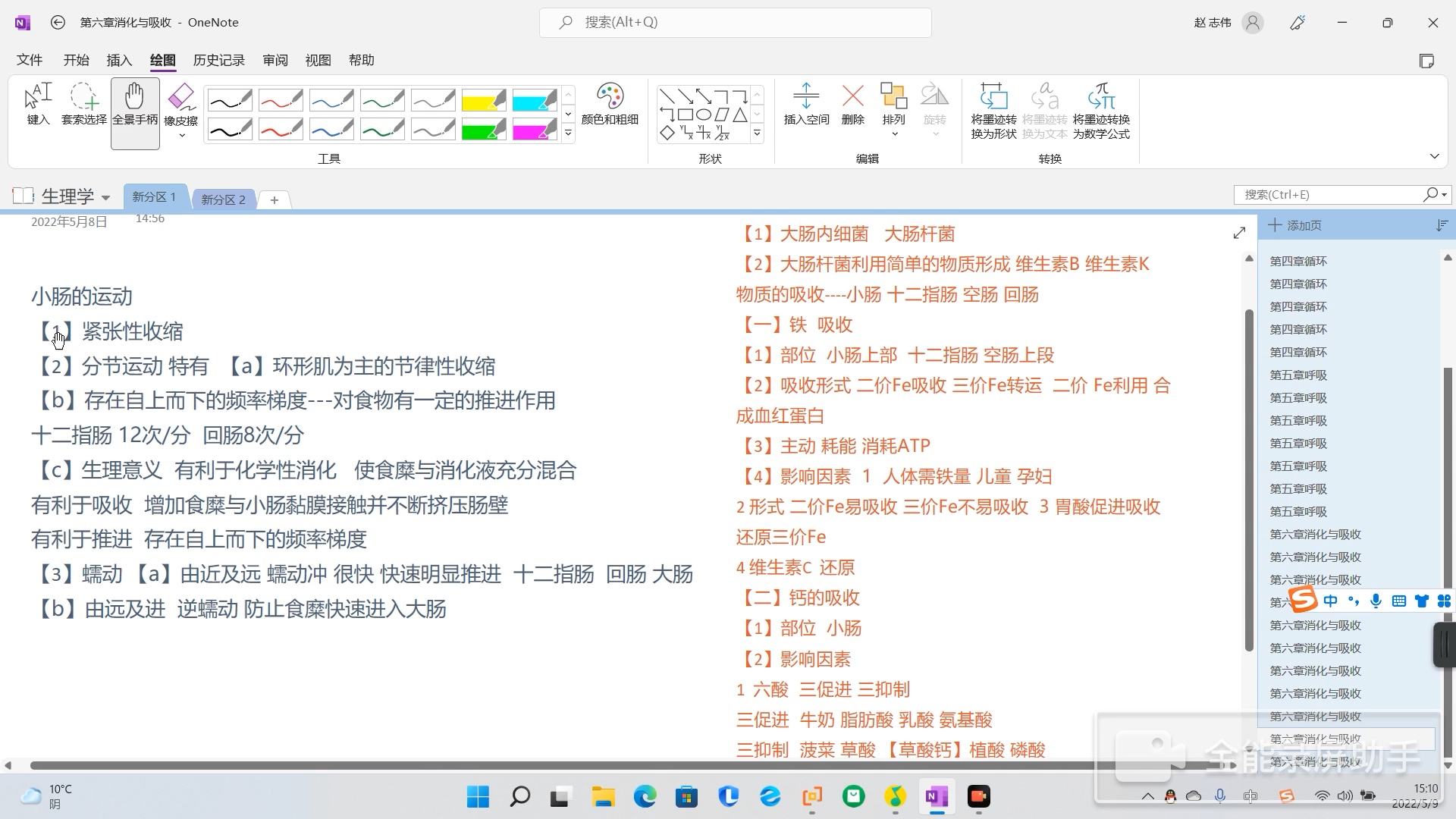Select the ellipse shape
This screenshot has width=1456, height=819.
click(704, 115)
